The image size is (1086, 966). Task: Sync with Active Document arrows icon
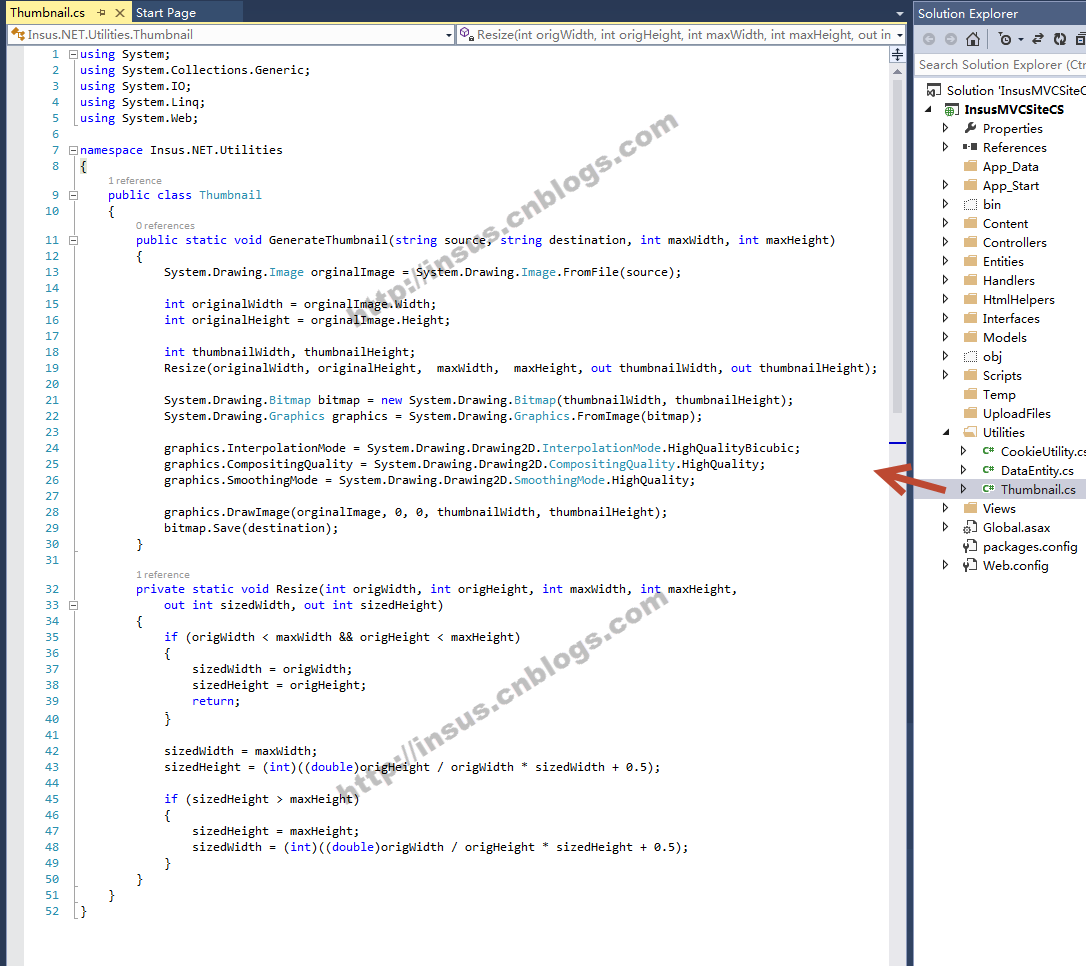[x=1038, y=39]
